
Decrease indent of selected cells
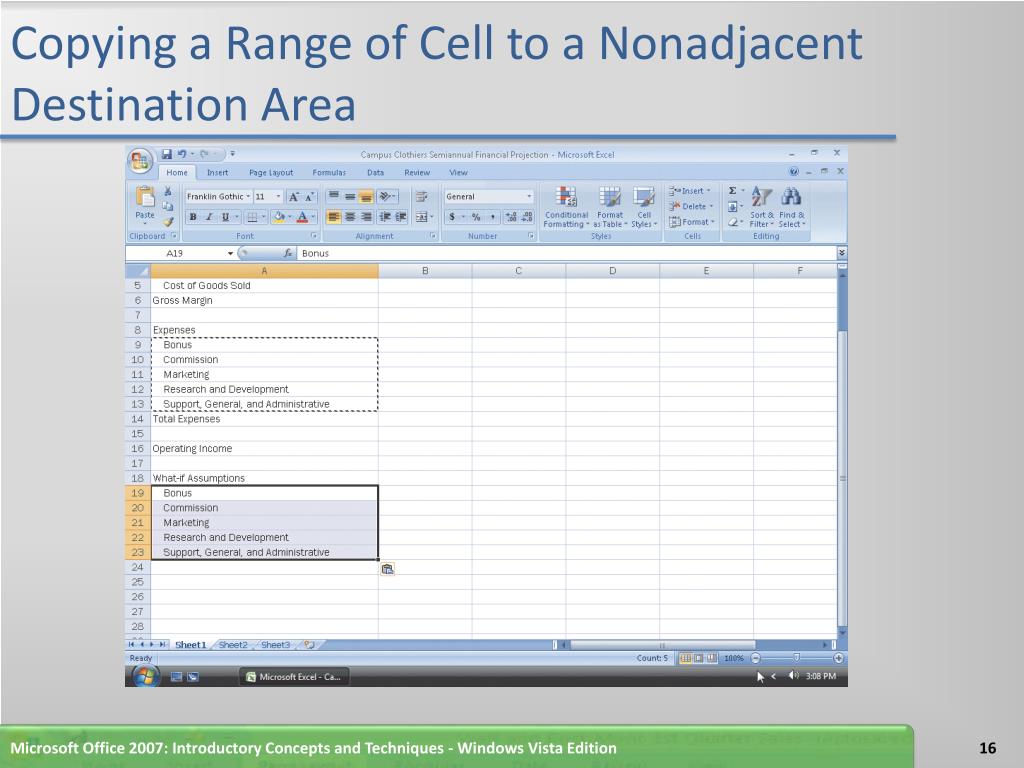(x=385, y=217)
